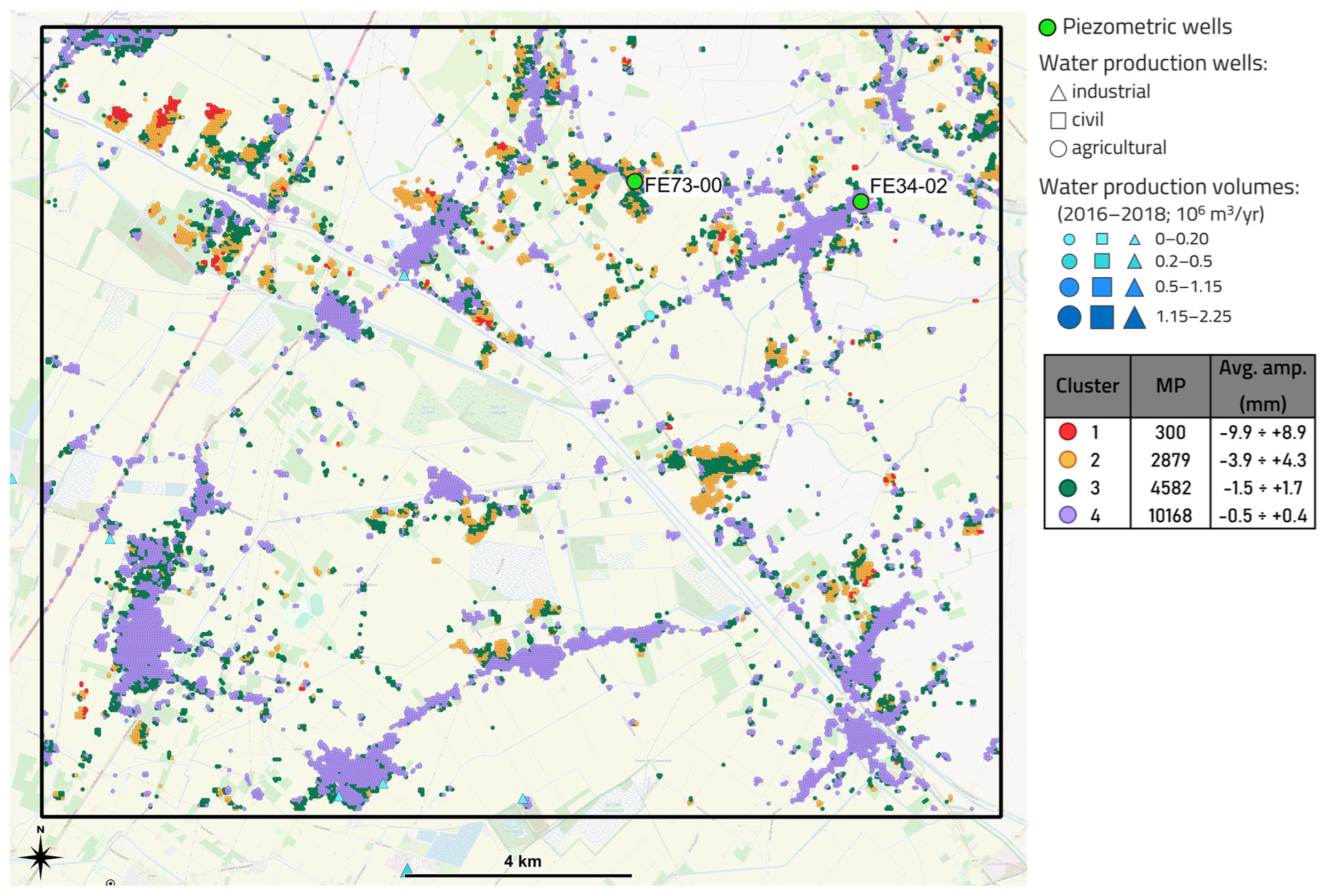
Task: Click the small cyan circle in the 0–0.20 row
Action: (1069, 239)
